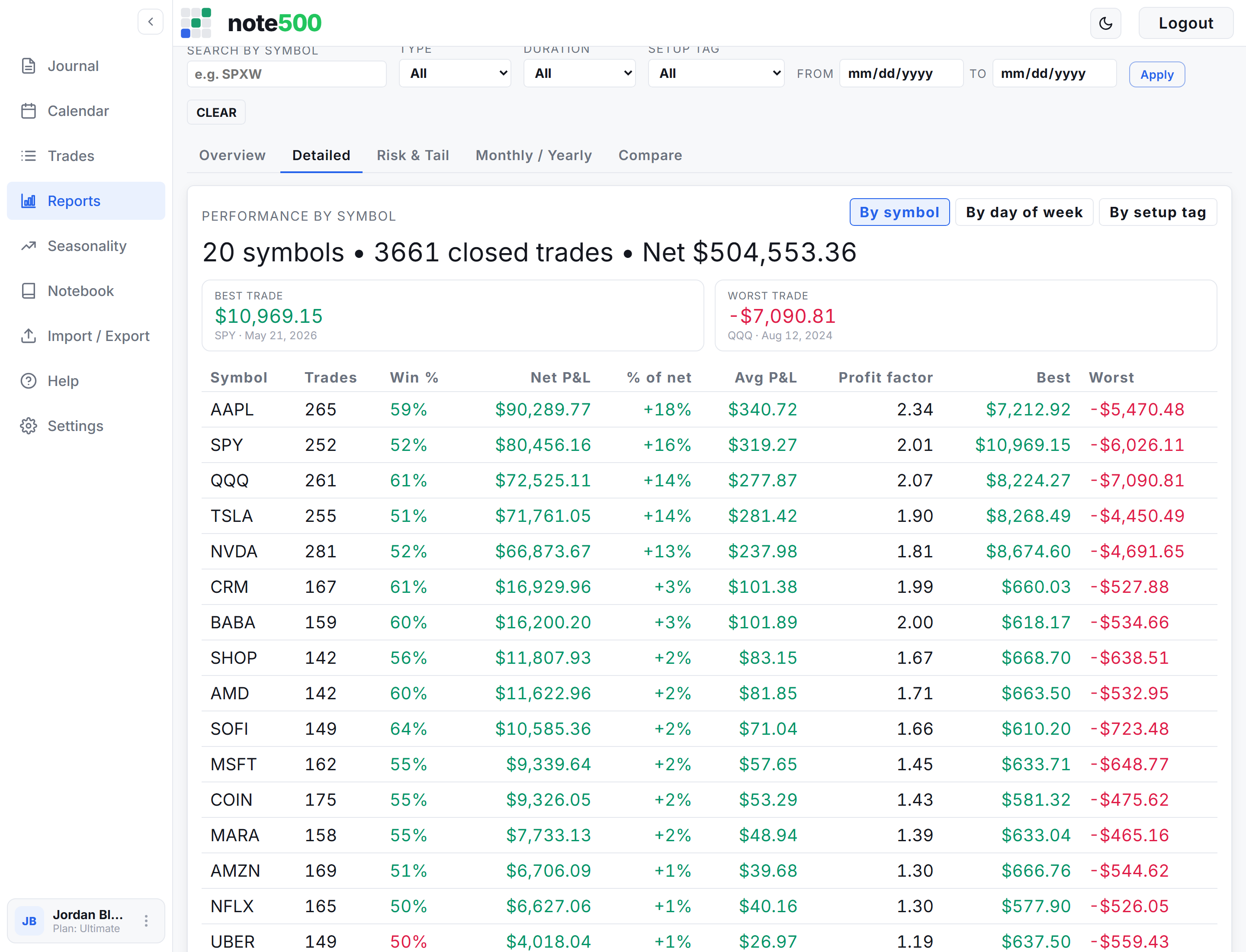The image size is (1246, 952).
Task: Open the Trades section
Action: pyautogui.click(x=86, y=156)
